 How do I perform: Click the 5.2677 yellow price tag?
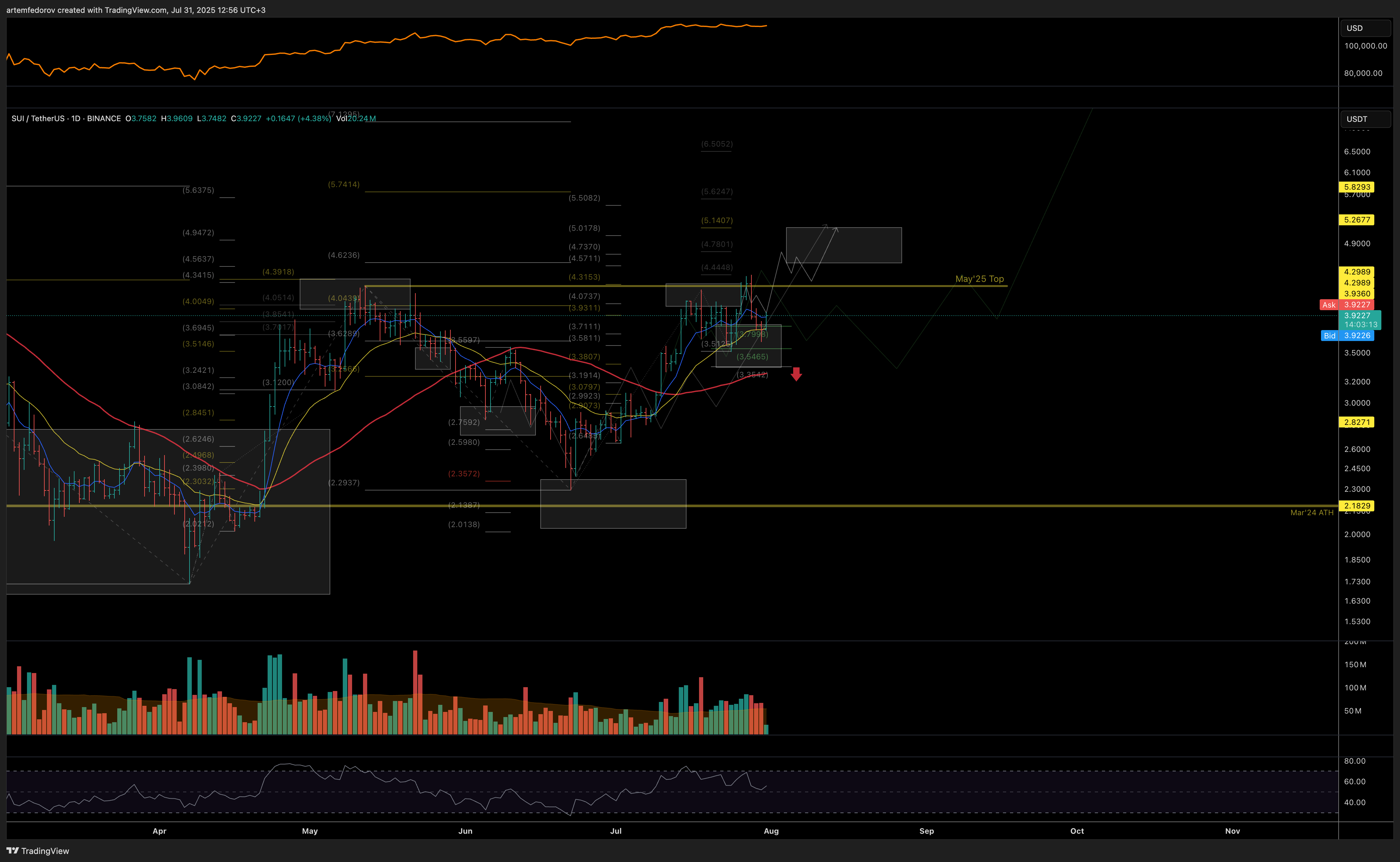pos(1356,220)
